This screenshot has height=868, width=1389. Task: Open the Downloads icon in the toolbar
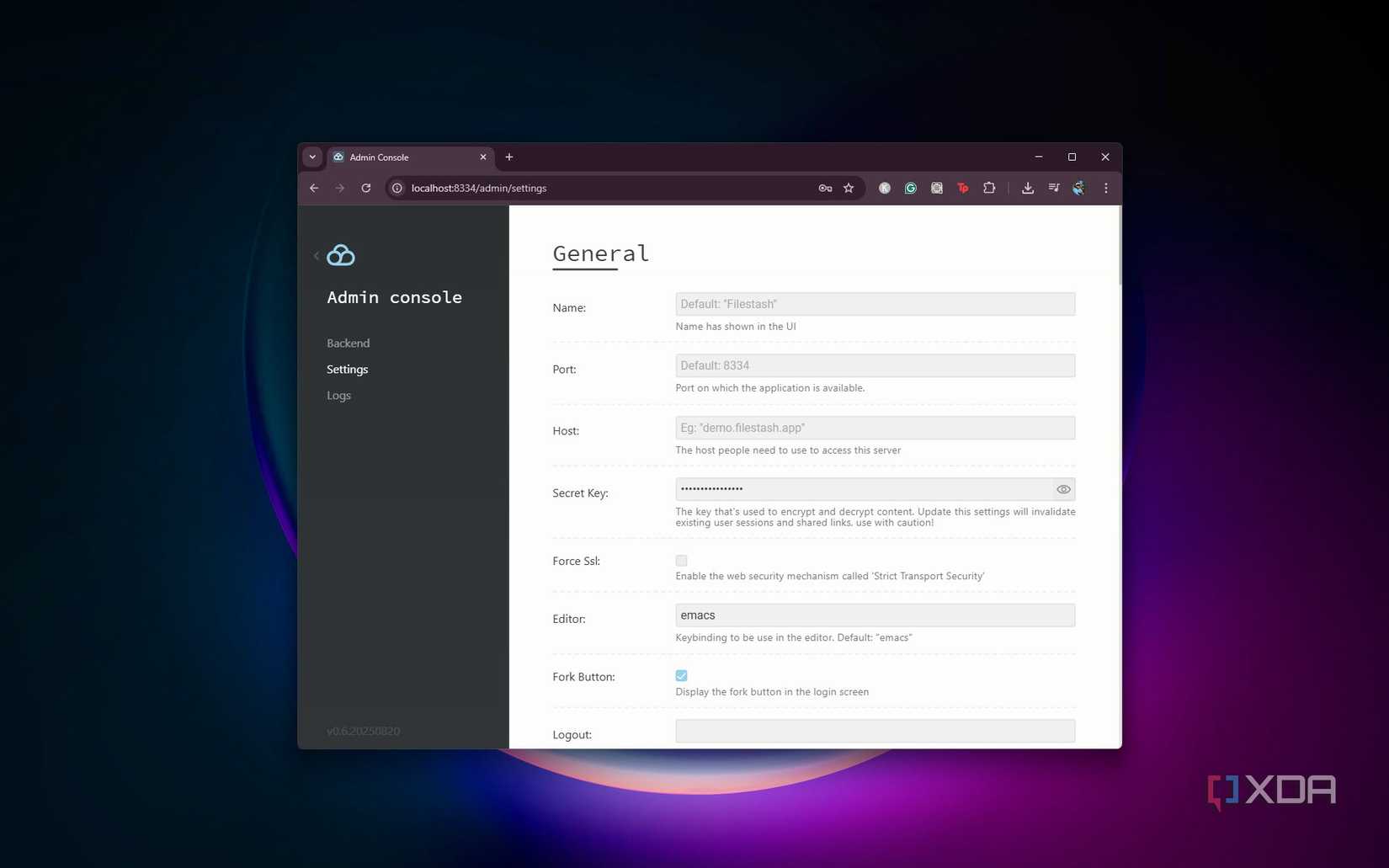click(x=1028, y=188)
